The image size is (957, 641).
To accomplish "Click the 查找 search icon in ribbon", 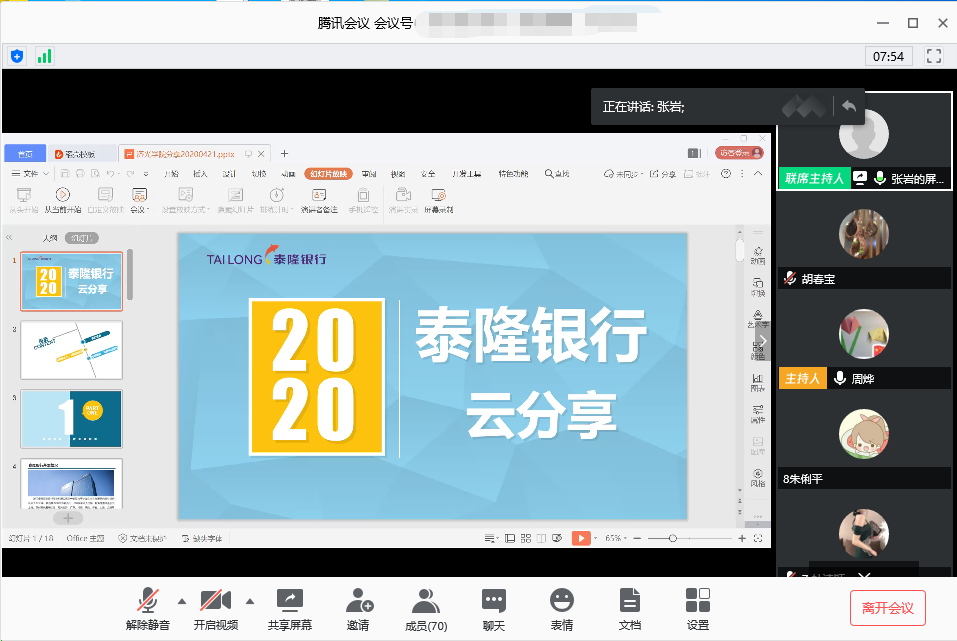I will coord(557,174).
